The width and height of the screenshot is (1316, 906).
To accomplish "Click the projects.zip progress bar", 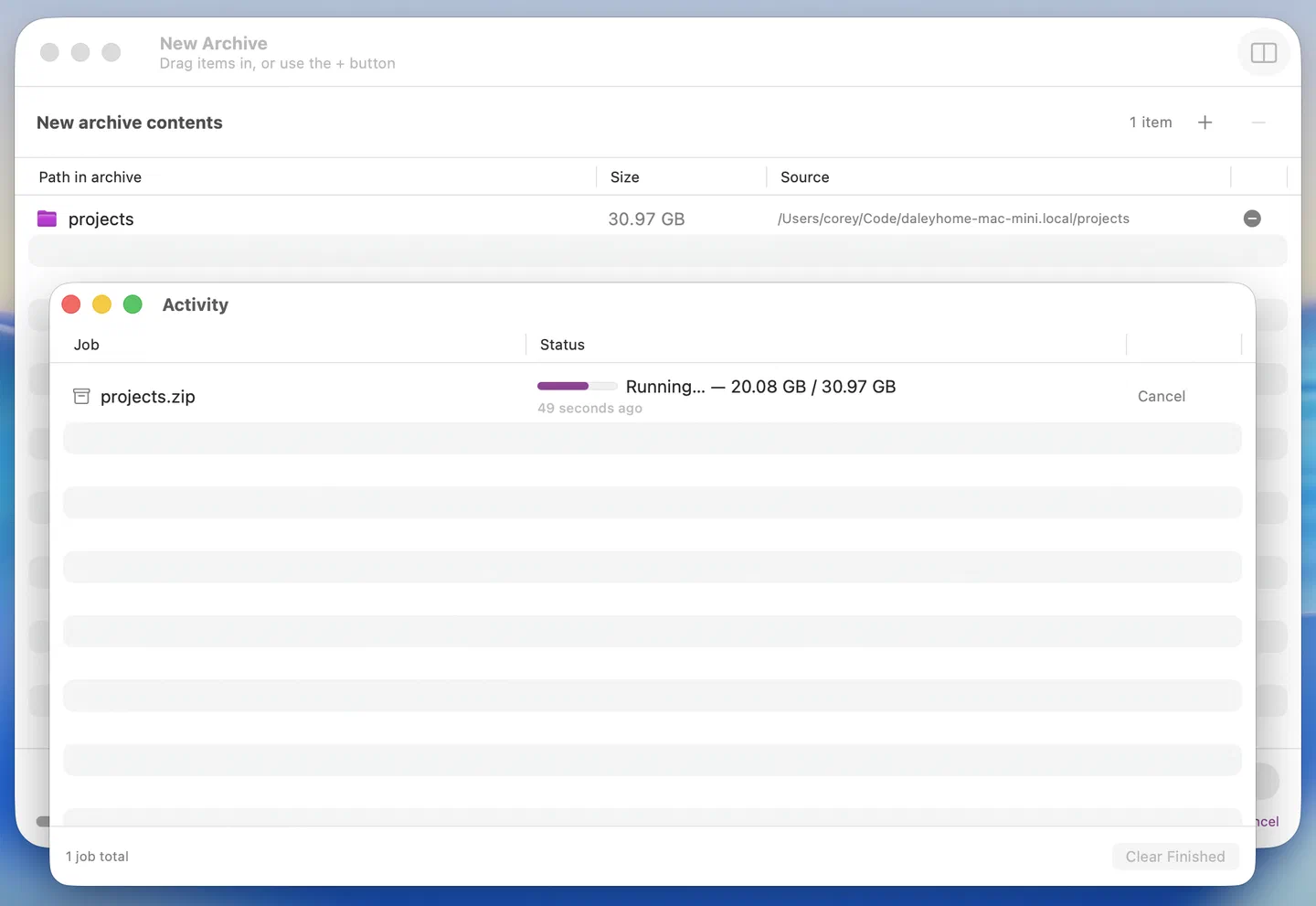I will point(577,386).
